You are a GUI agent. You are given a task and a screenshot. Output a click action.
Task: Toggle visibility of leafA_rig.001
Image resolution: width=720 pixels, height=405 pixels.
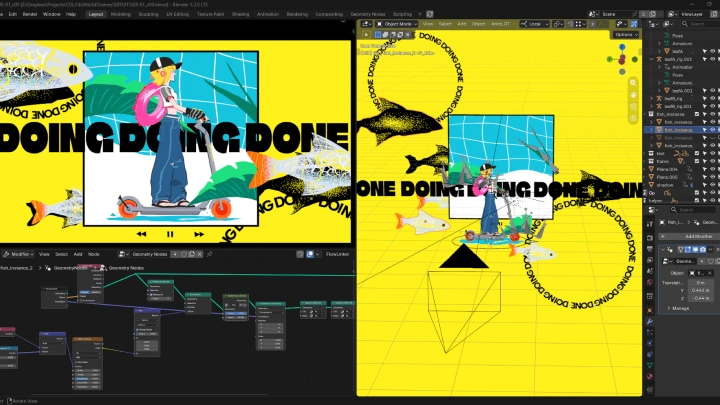coord(713,59)
